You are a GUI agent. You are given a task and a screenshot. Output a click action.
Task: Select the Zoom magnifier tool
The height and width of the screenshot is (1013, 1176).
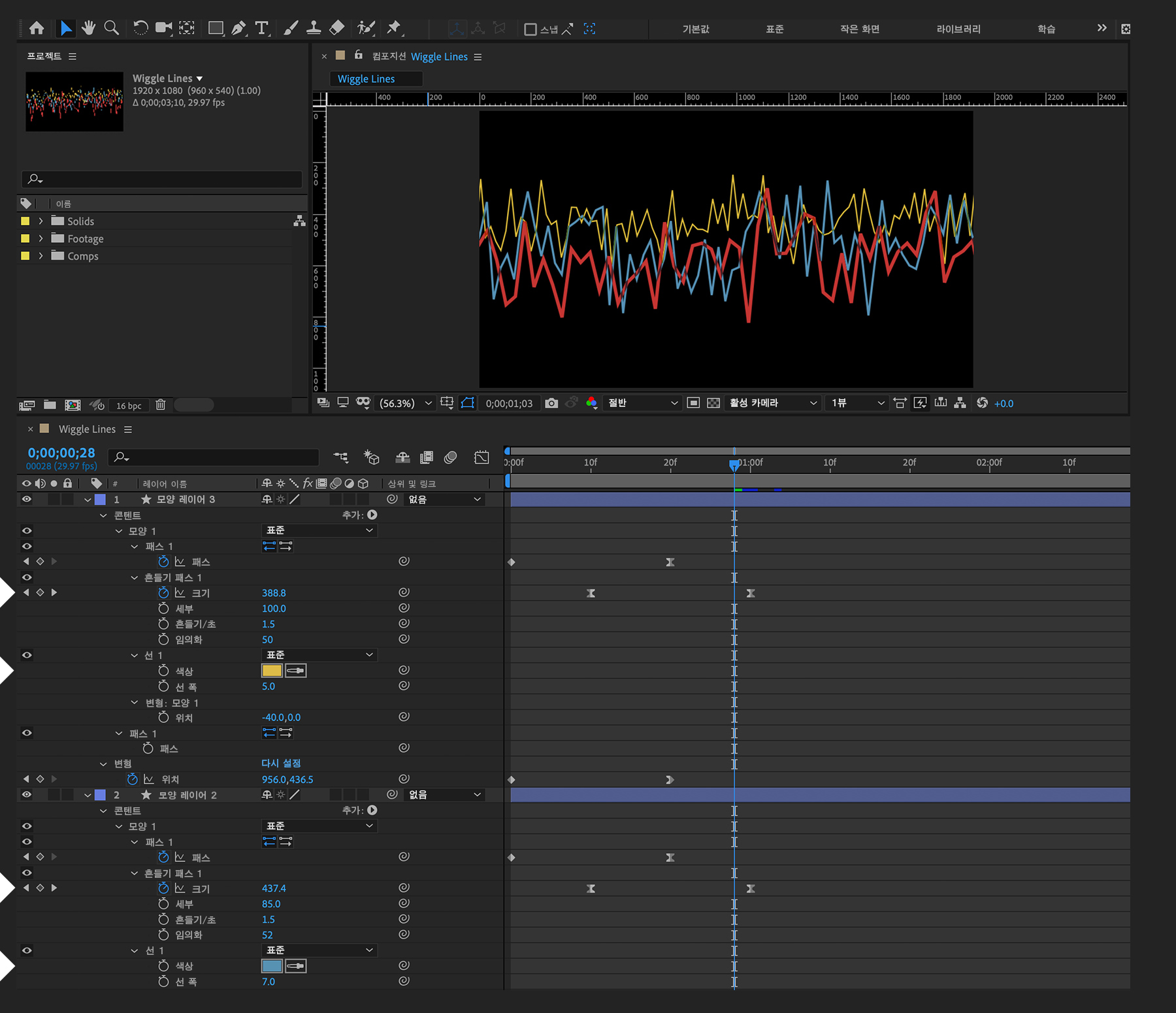pos(112,28)
